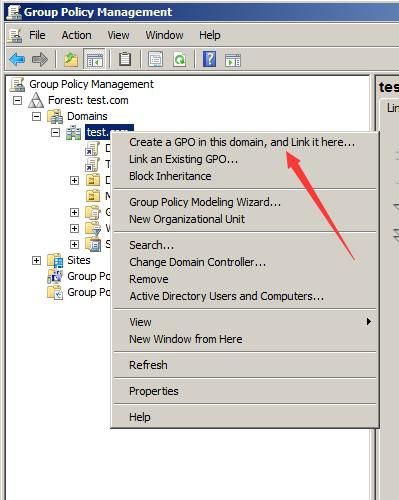This screenshot has height=500, width=399.
Task: Click the Group Policy Objects folder icon on the 'G' row
Action: pos(93,212)
